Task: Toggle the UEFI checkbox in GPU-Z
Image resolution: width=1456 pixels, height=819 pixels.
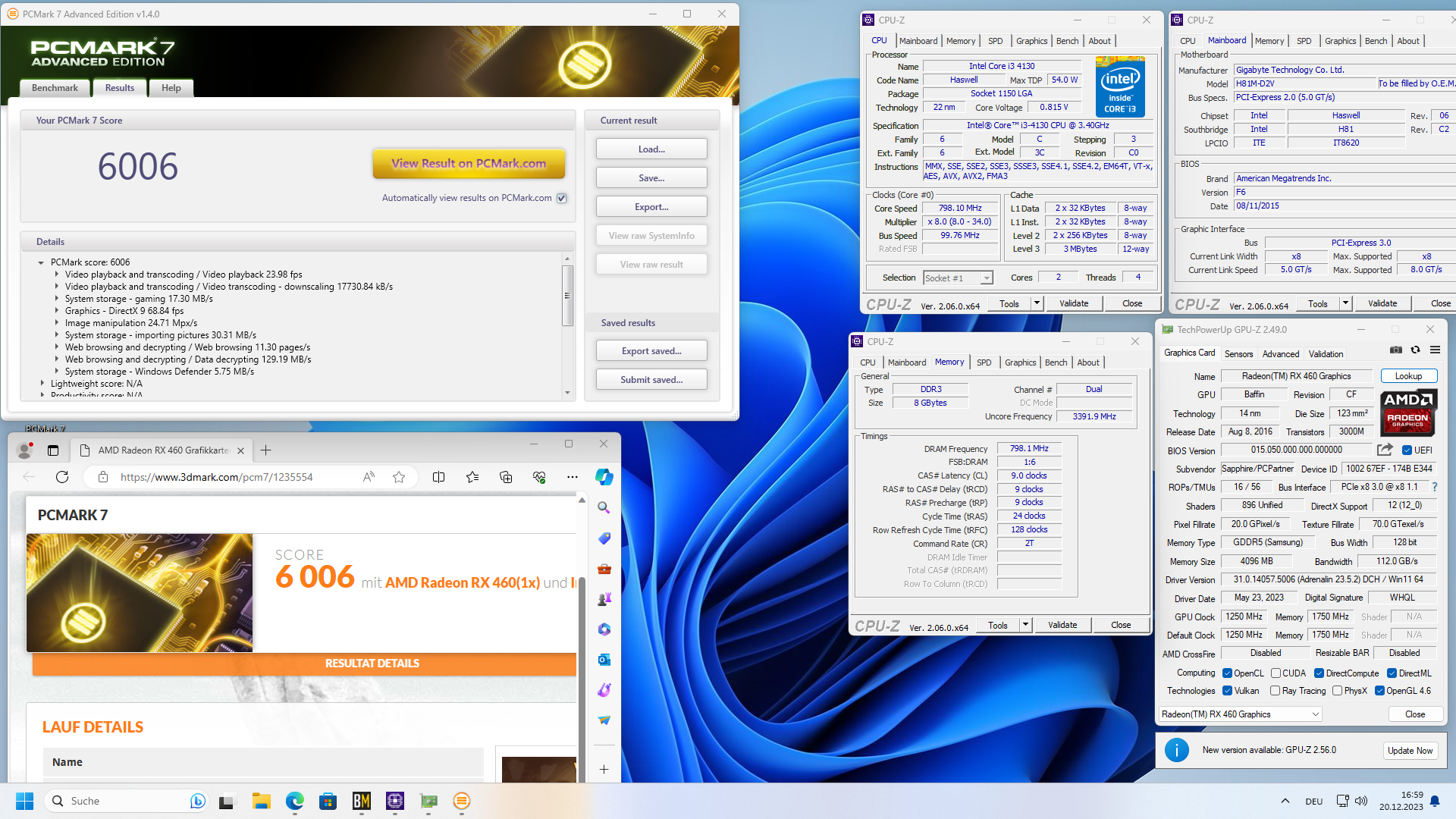Action: (x=1407, y=450)
